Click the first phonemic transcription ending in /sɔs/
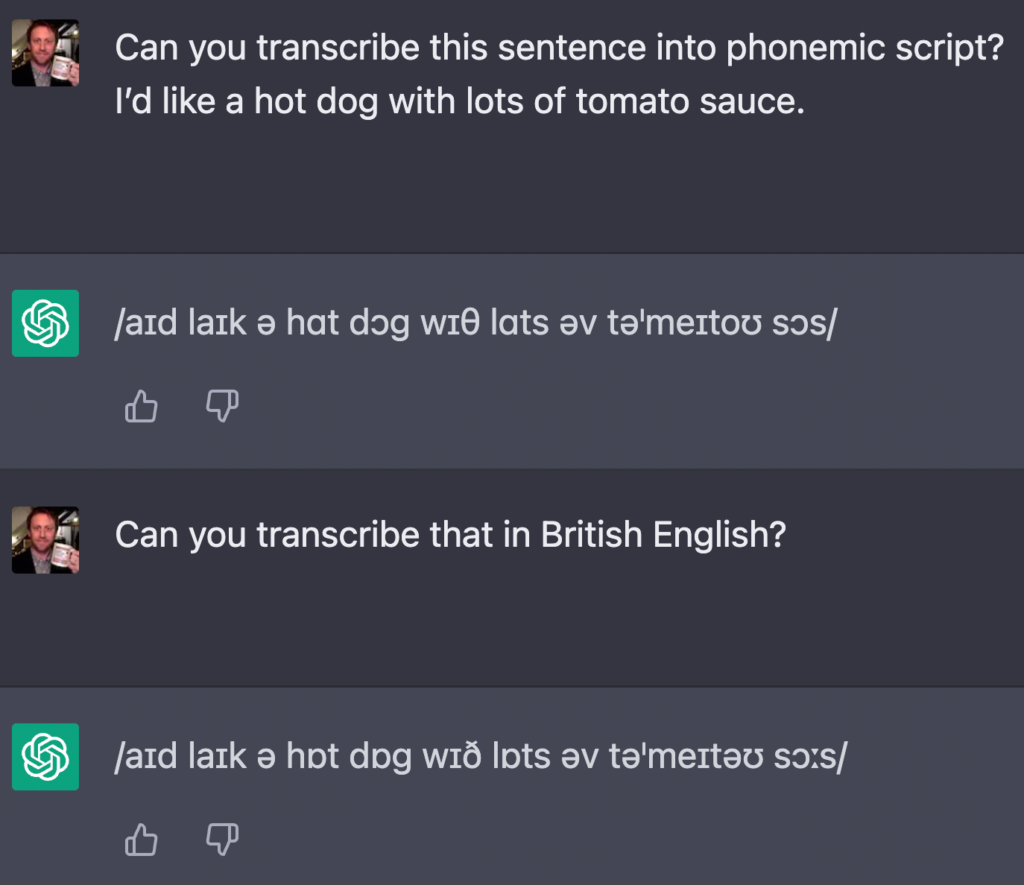Image resolution: width=1024 pixels, height=885 pixels. click(474, 324)
